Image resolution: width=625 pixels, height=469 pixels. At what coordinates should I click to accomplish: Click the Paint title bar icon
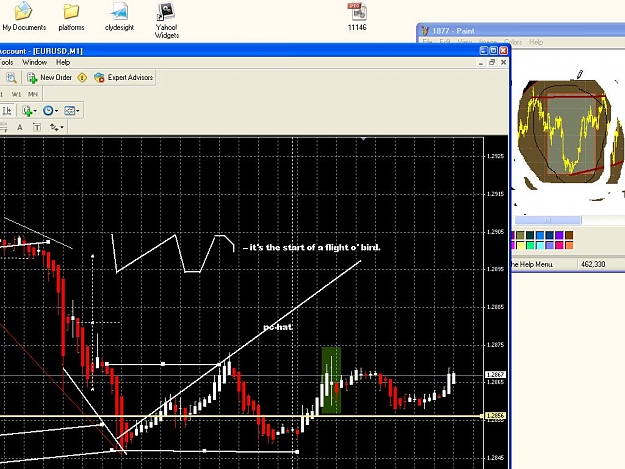click(x=425, y=31)
